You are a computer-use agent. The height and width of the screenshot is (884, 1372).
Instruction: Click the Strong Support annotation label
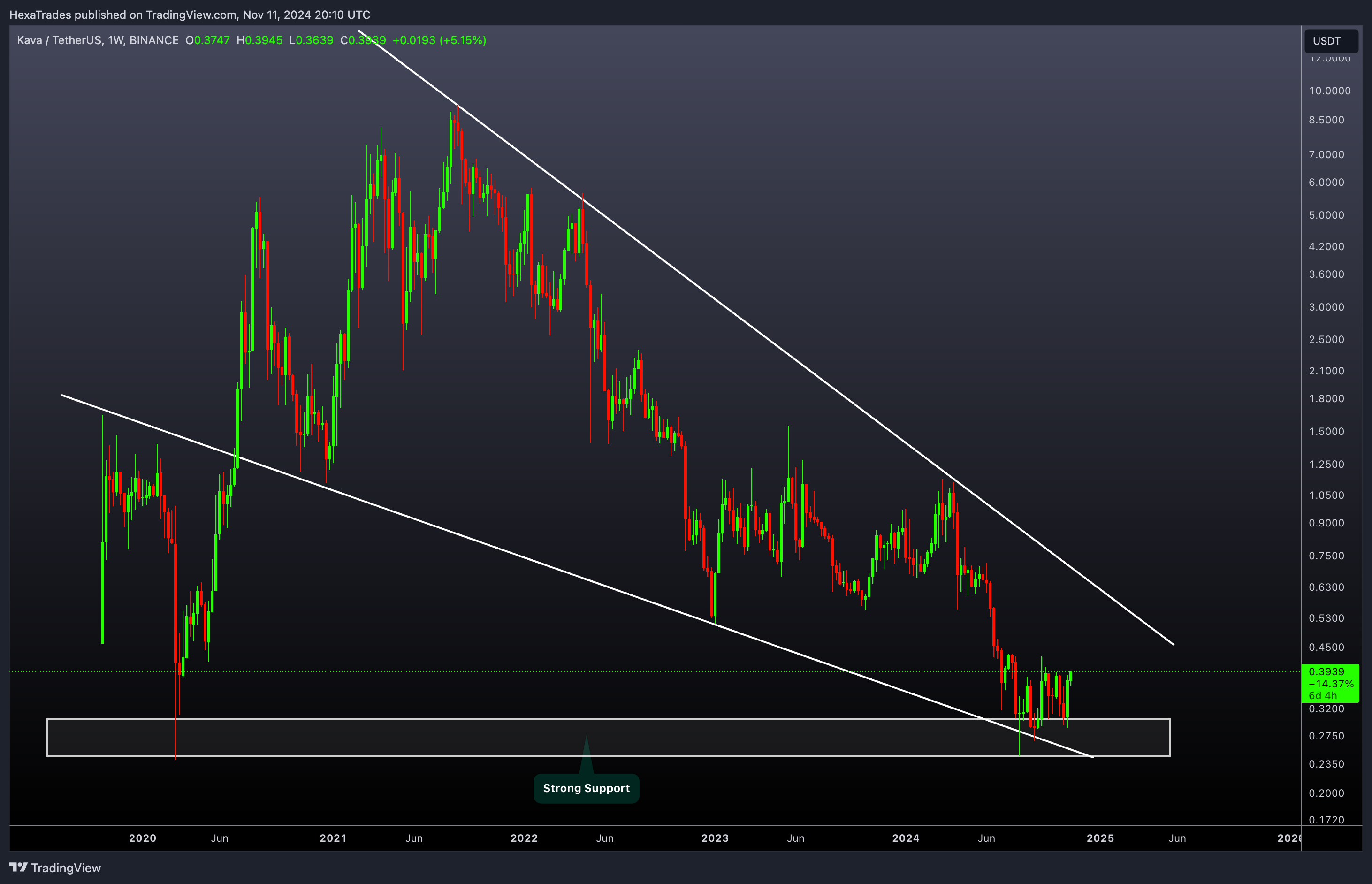coord(586,788)
